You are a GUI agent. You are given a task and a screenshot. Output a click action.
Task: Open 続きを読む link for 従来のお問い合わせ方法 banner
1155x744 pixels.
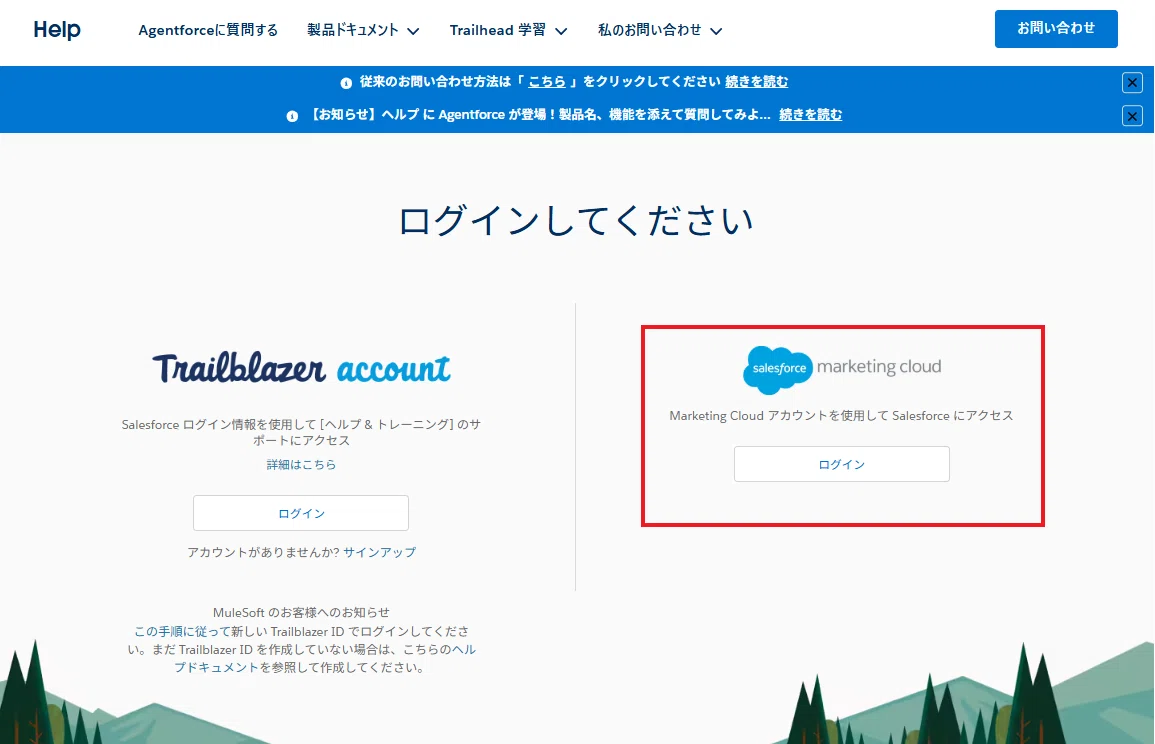[756, 82]
